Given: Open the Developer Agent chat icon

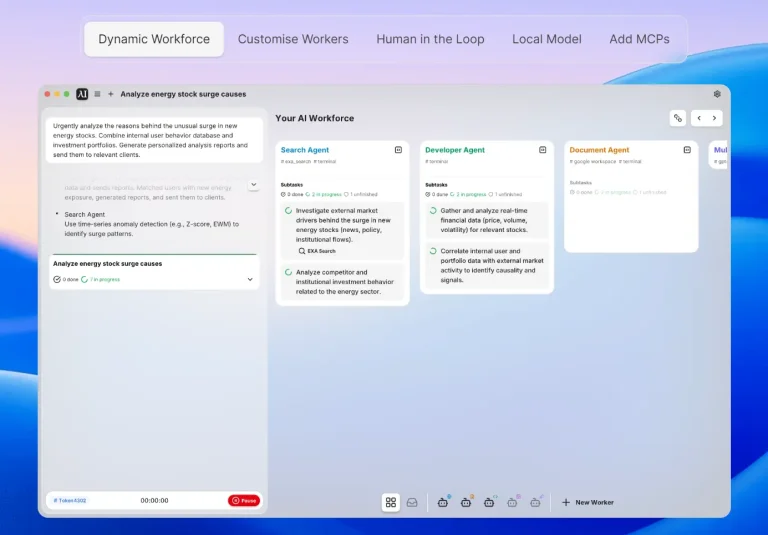Looking at the screenshot, I should (543, 150).
